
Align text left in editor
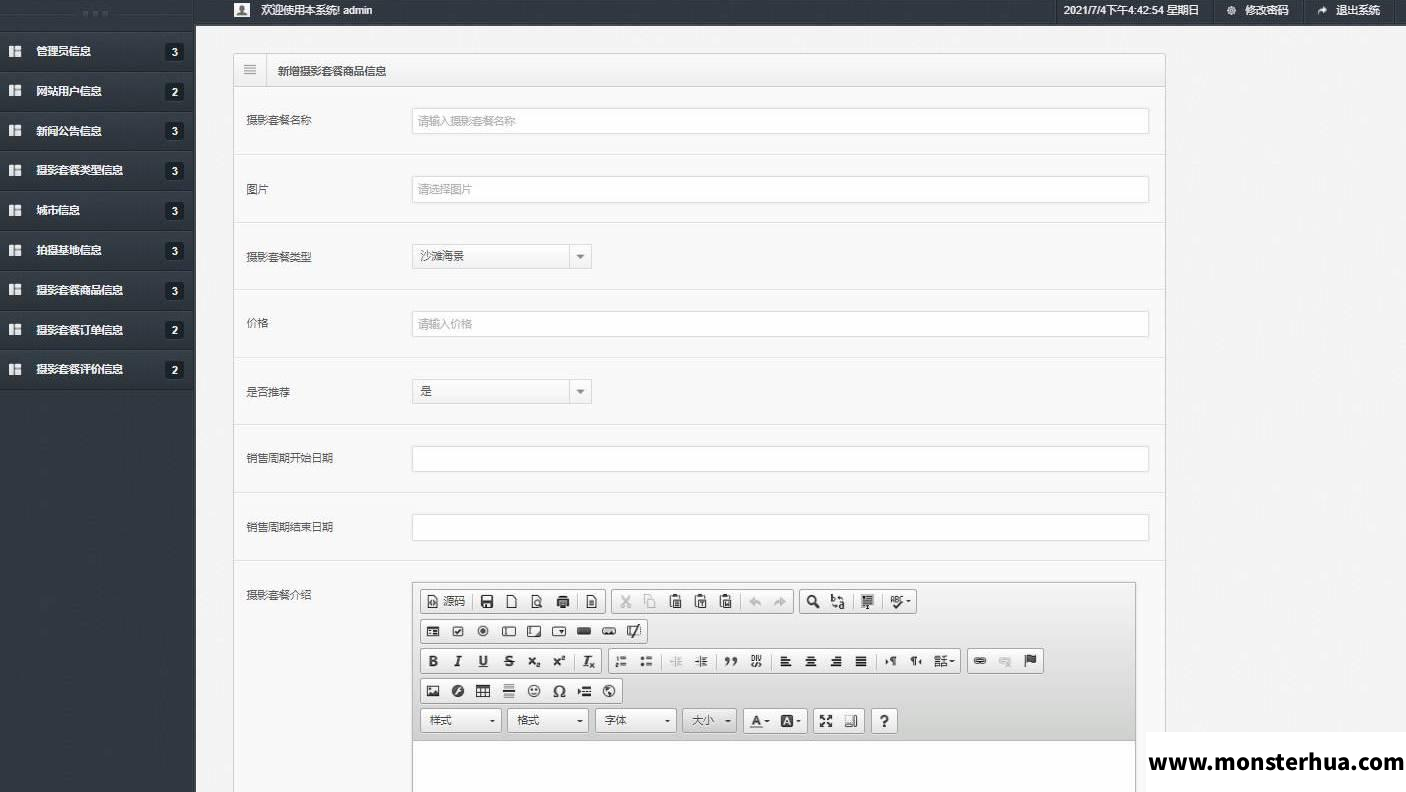point(786,661)
